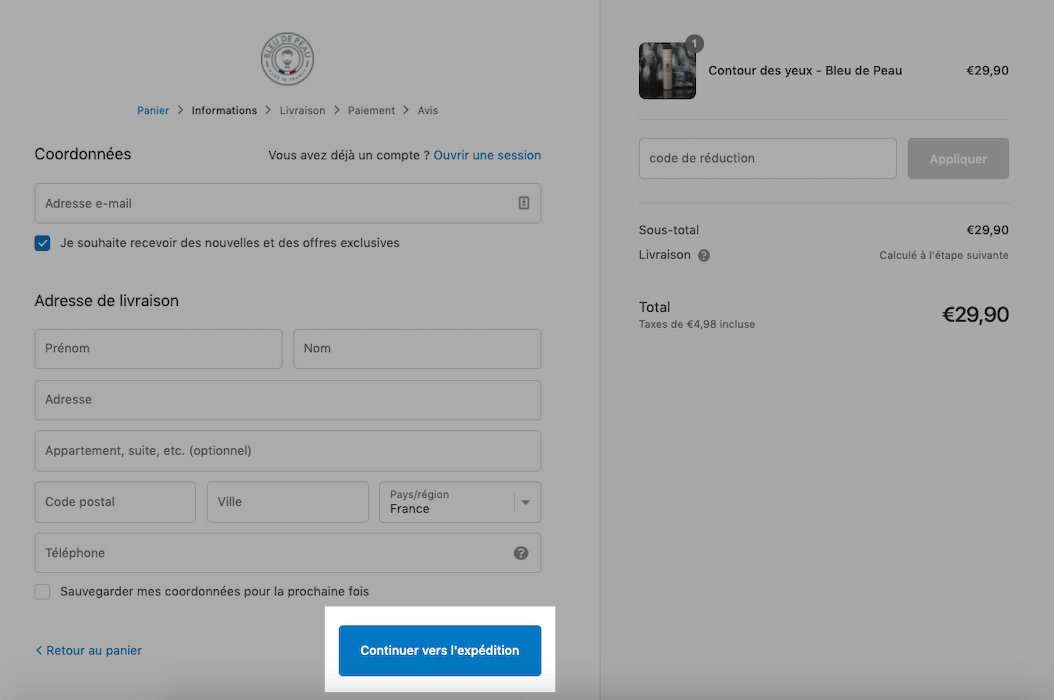This screenshot has height=700, width=1054.
Task: Follow the Retour au panier link
Action: (89, 650)
